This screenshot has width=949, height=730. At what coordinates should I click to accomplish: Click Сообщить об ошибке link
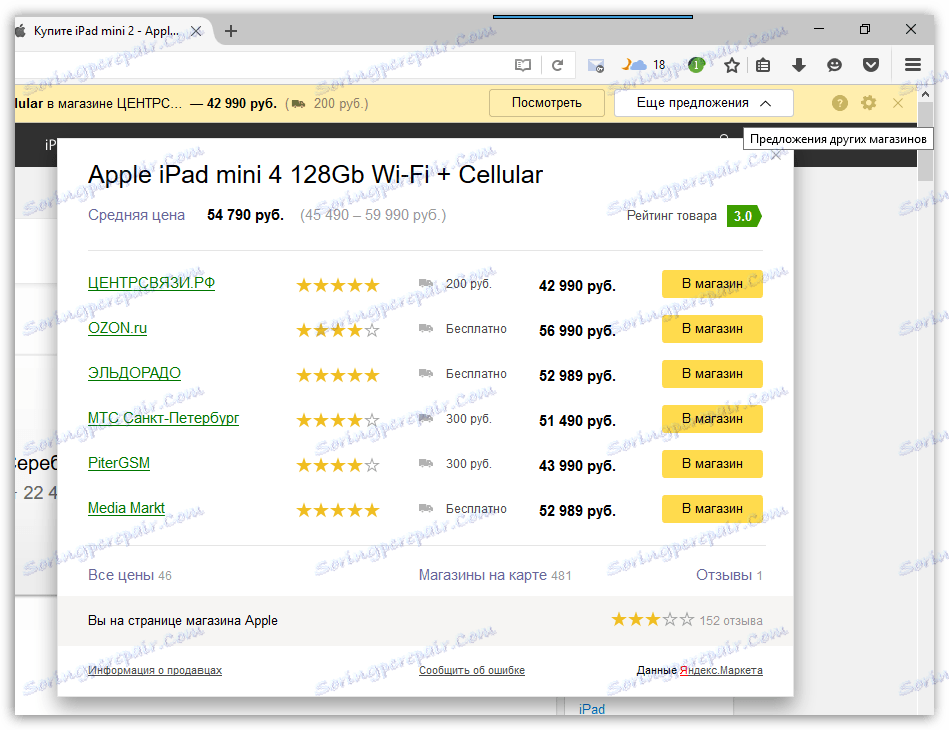(471, 670)
